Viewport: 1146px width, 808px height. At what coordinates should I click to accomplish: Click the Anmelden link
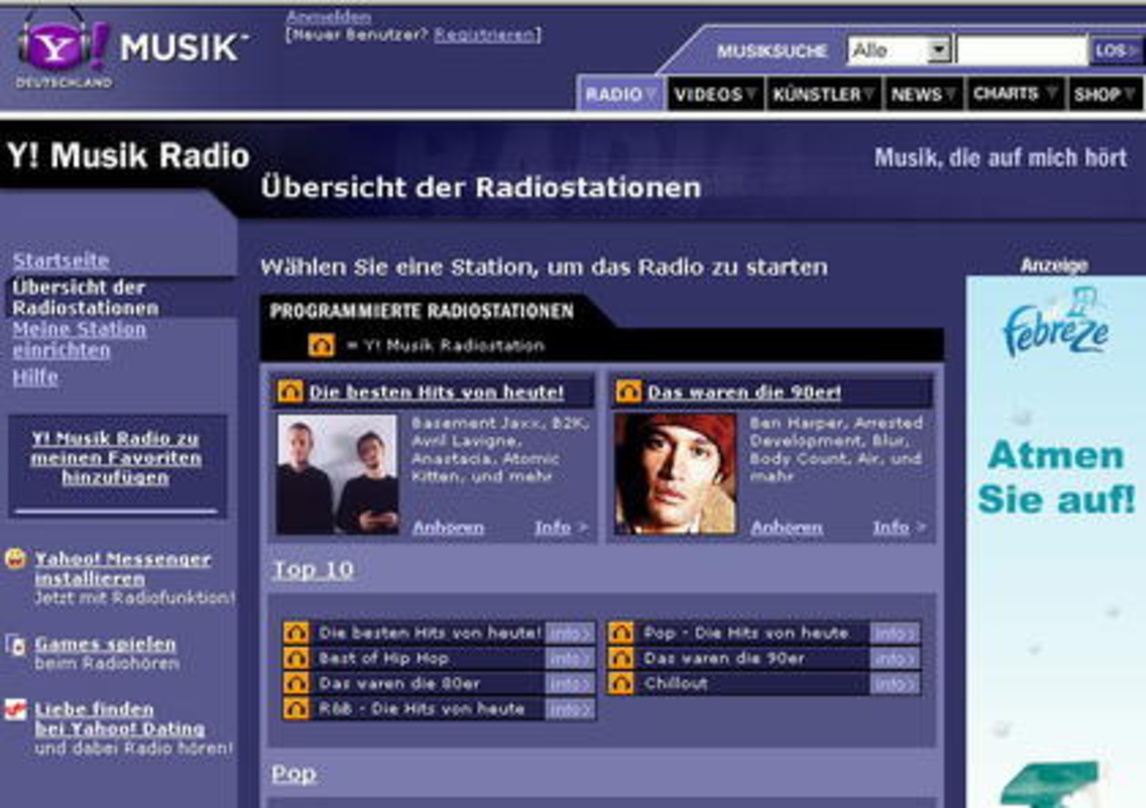[x=329, y=17]
